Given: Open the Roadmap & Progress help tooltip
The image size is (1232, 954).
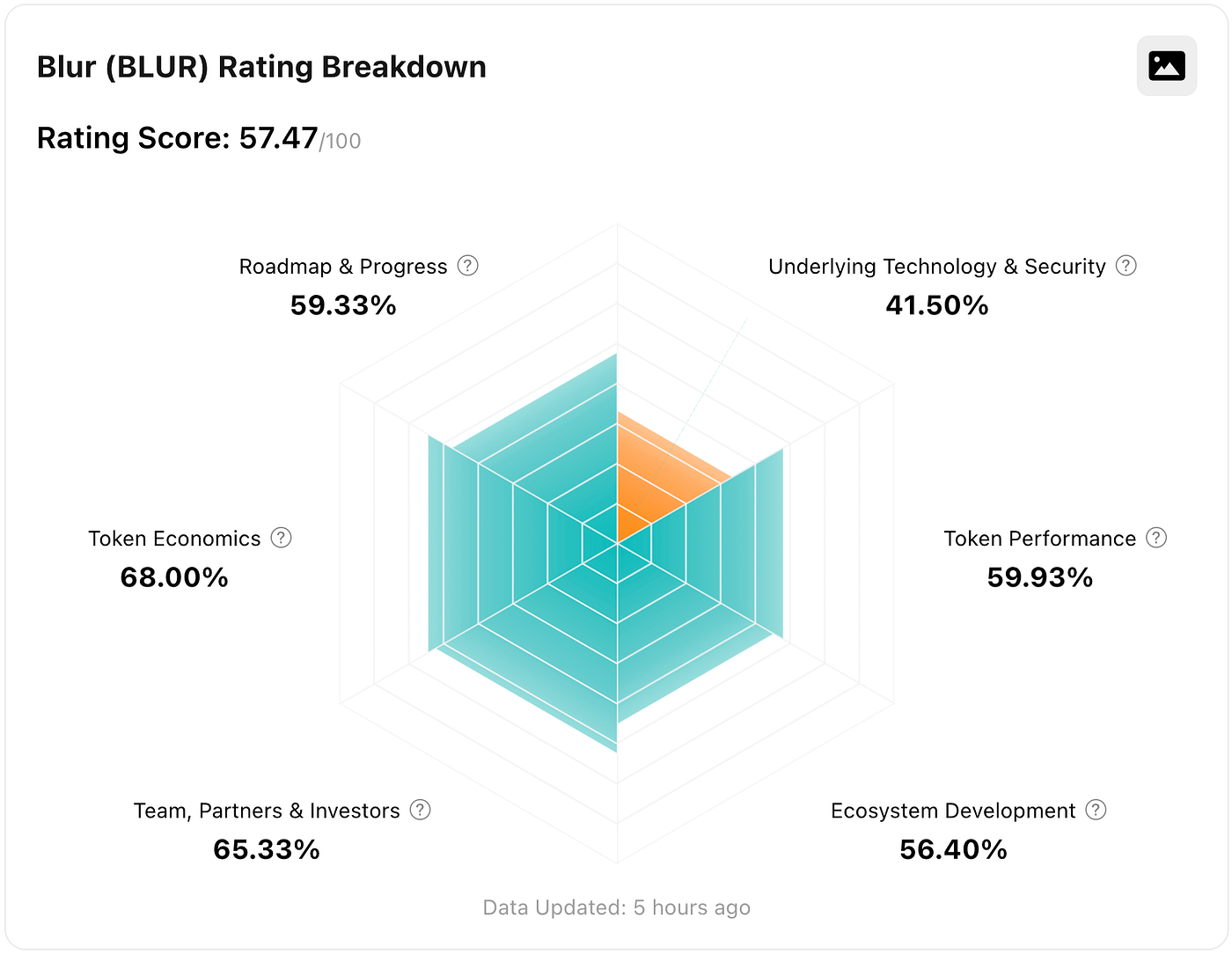Looking at the screenshot, I should pyautogui.click(x=468, y=266).
